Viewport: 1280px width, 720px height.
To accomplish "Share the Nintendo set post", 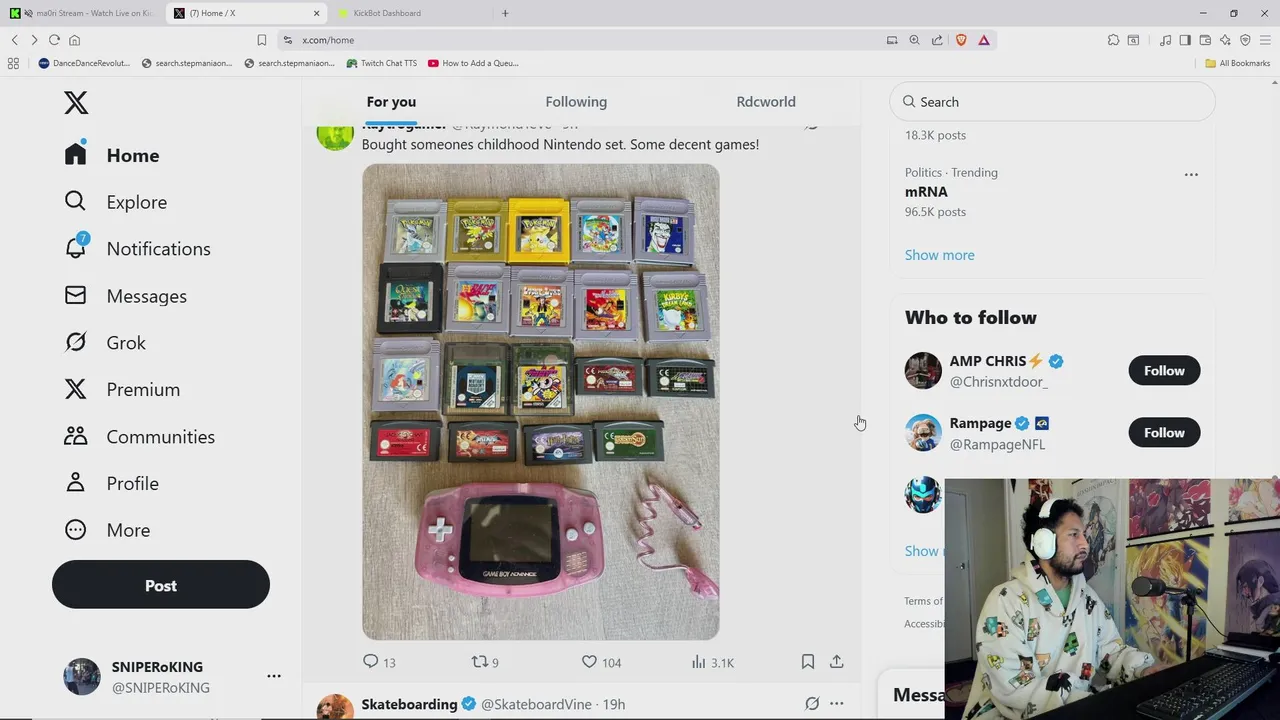I will tap(837, 662).
